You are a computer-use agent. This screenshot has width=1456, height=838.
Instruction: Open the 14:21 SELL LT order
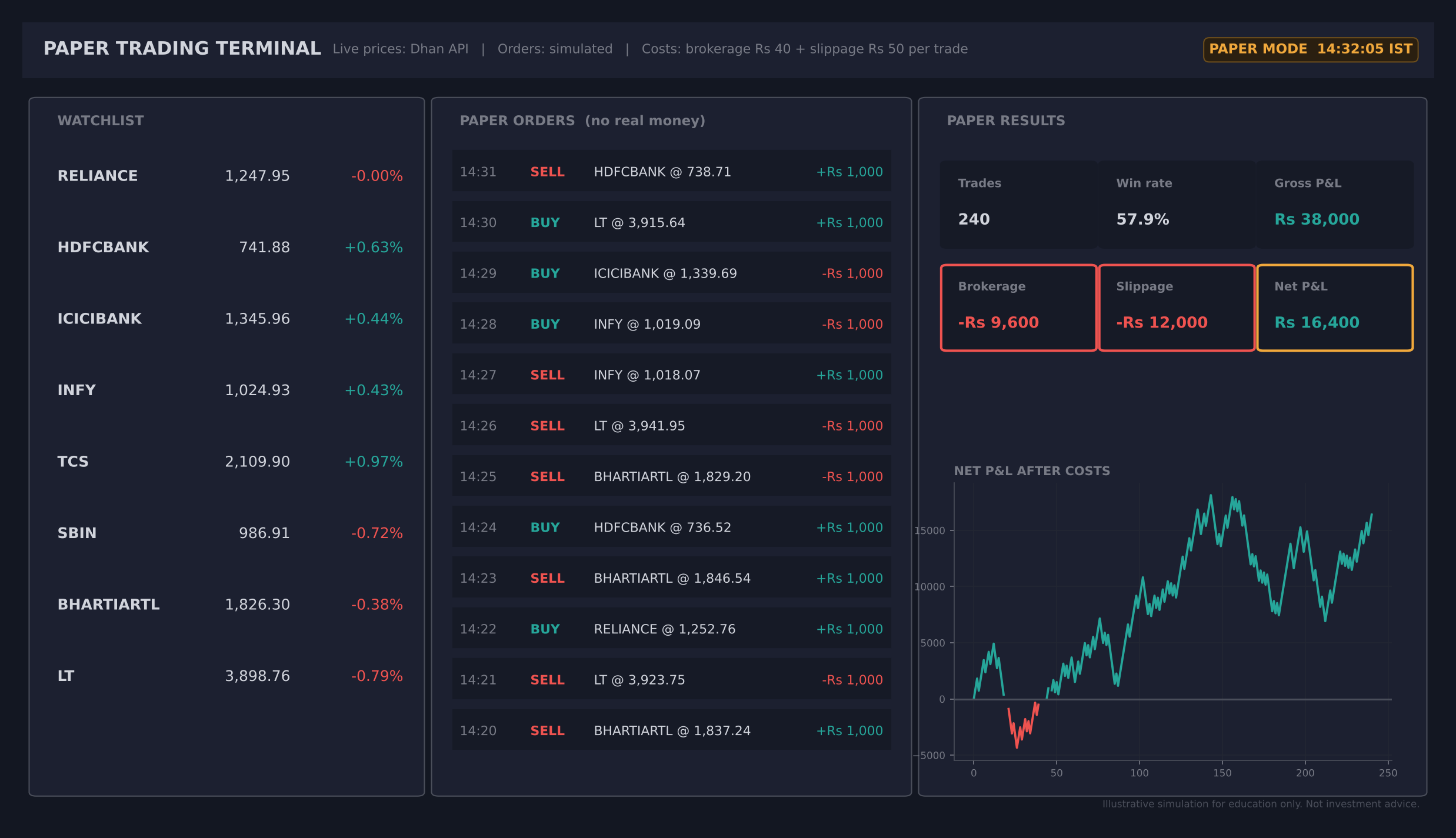(x=671, y=679)
